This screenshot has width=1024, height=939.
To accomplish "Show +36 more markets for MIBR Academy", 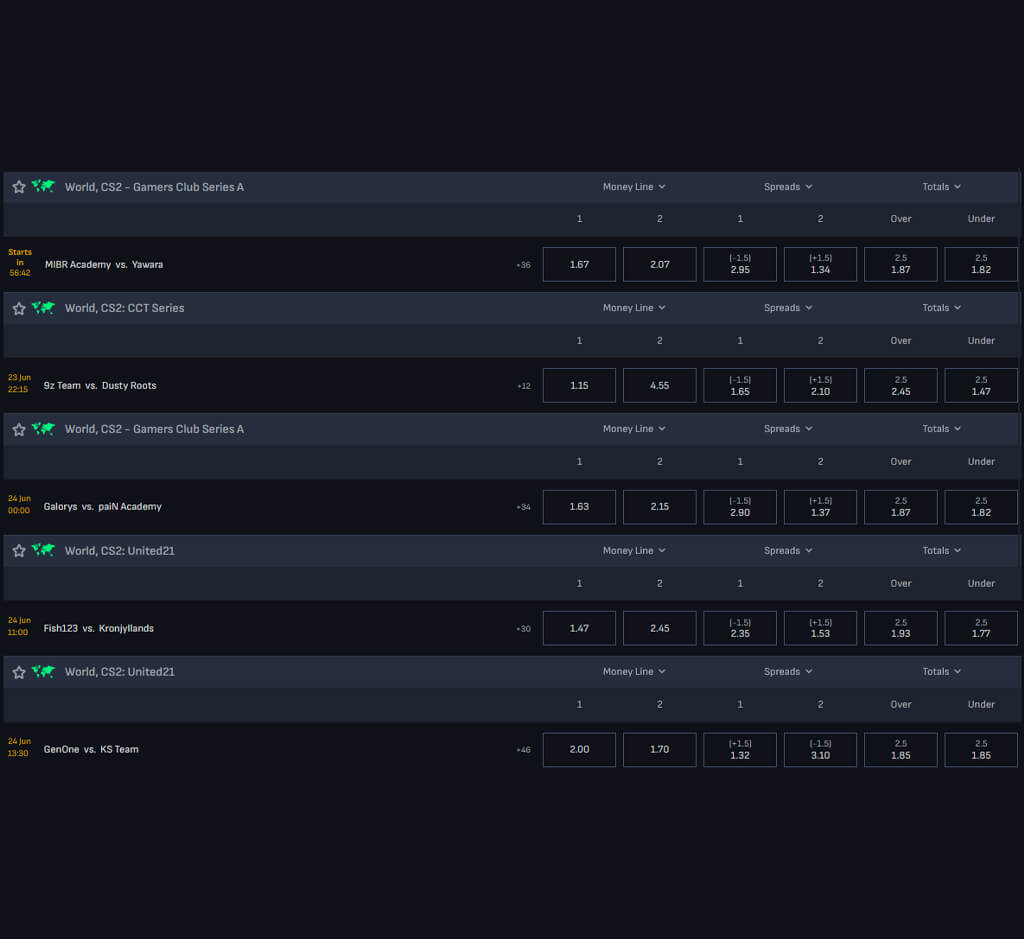I will (523, 265).
